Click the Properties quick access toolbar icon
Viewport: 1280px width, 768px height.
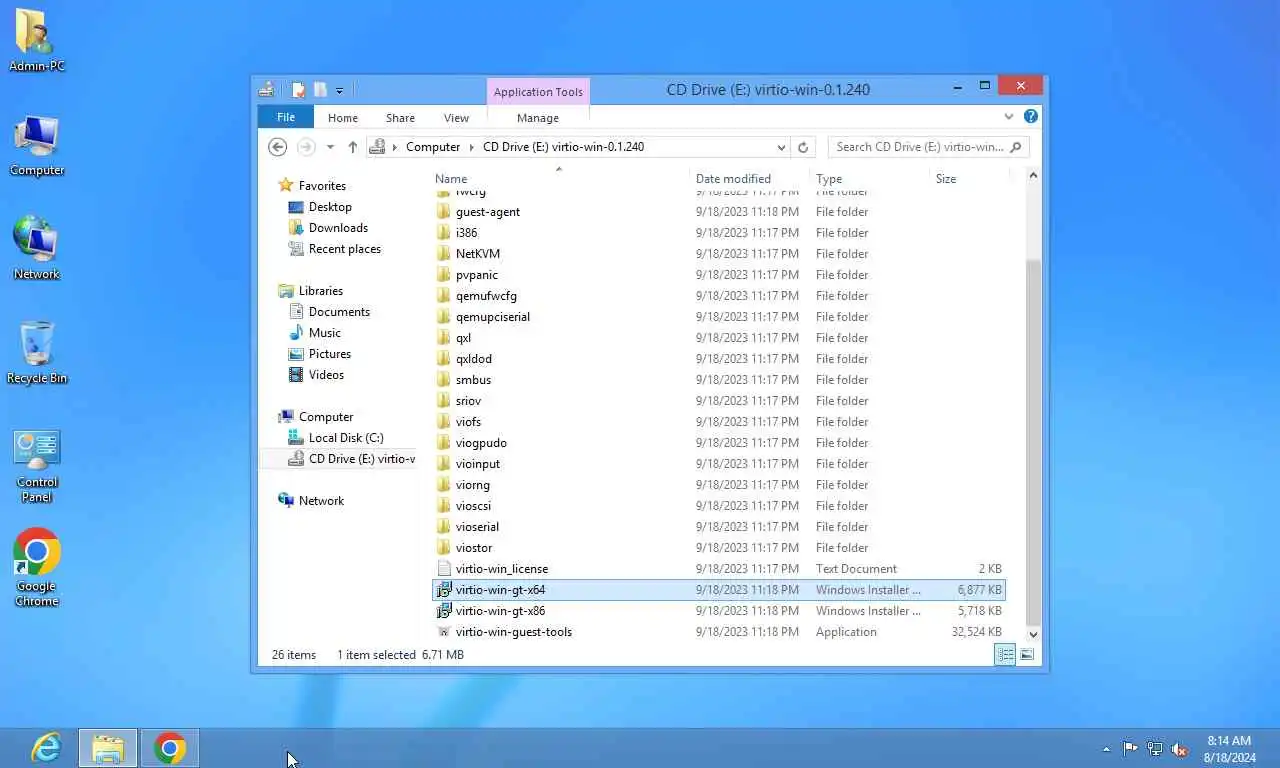[x=298, y=90]
